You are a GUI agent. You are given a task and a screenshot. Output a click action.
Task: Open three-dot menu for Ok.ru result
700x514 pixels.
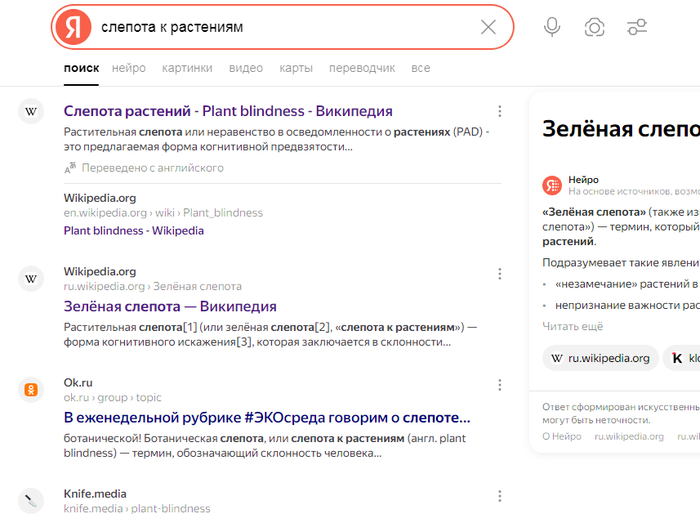tap(500, 384)
